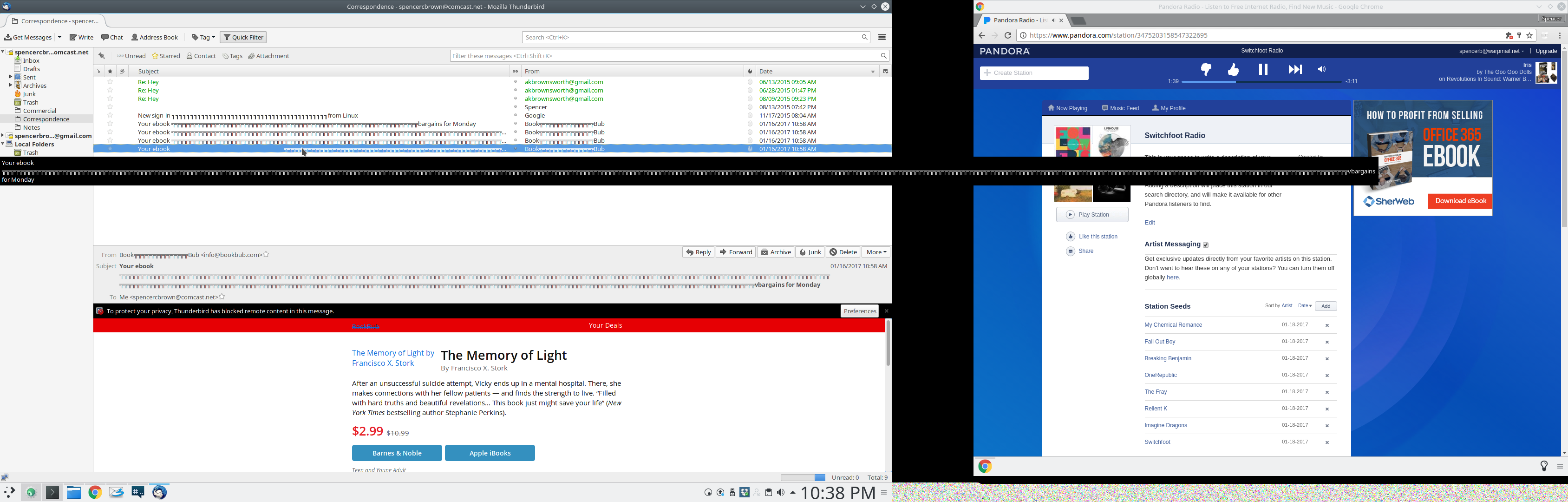Open the Tag dropdown menu
Screen dimensions: 1568x502
pos(203,37)
